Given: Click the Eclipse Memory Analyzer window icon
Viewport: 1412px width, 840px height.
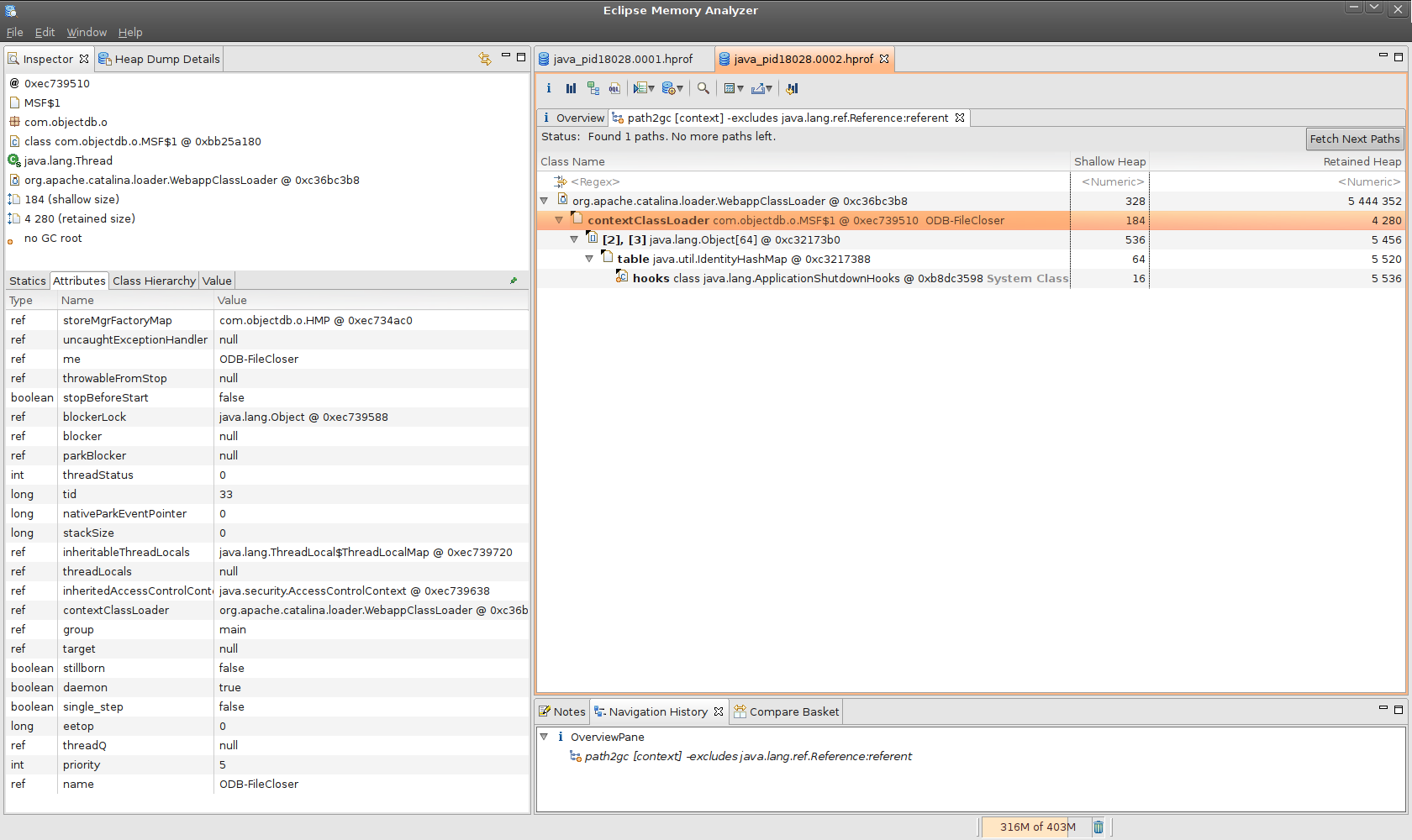Looking at the screenshot, I should (10, 10).
